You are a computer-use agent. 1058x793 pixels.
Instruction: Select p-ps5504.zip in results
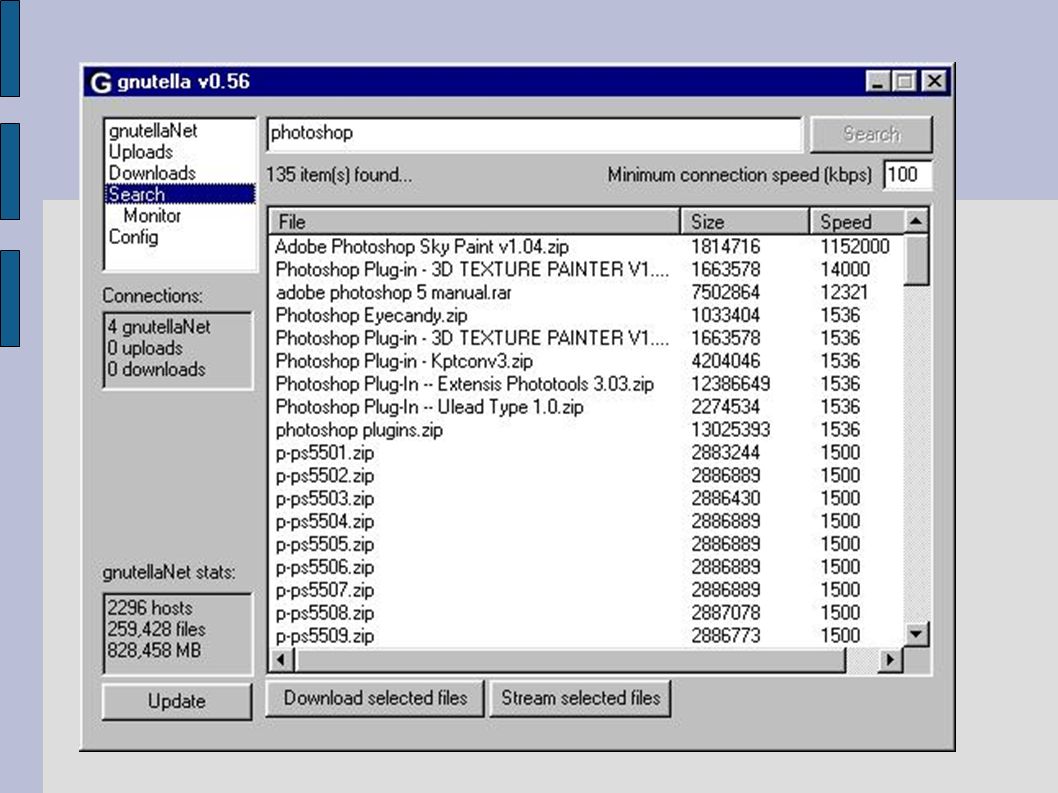[x=325, y=522]
